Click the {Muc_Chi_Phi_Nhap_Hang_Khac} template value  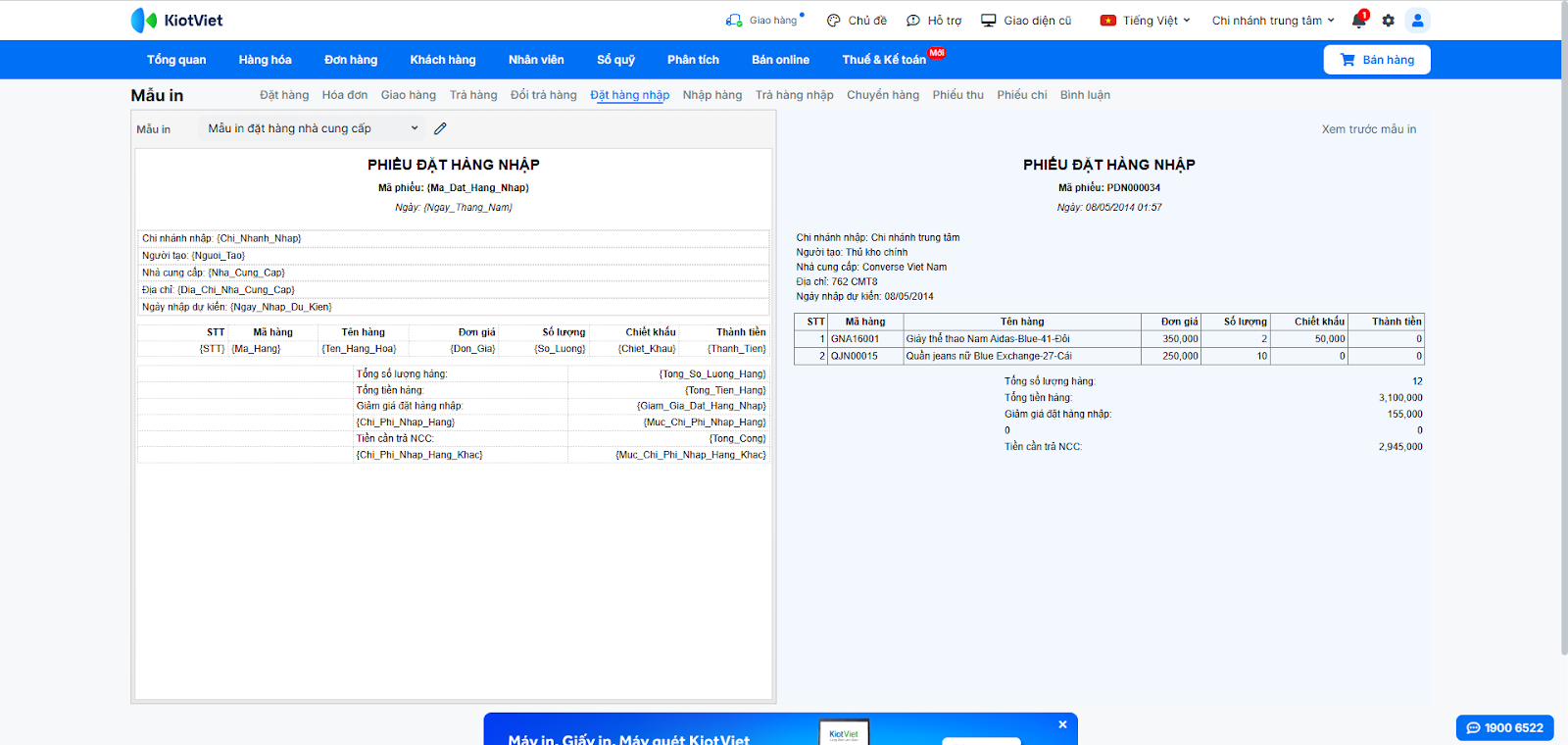(x=691, y=455)
